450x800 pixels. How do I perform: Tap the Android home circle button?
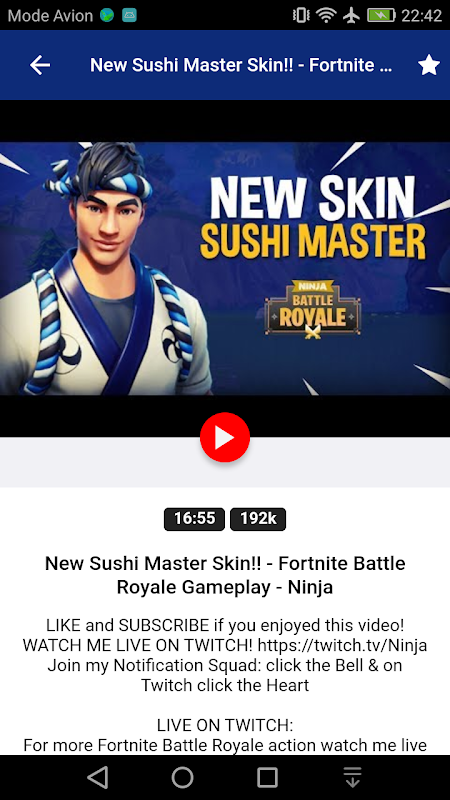182,778
